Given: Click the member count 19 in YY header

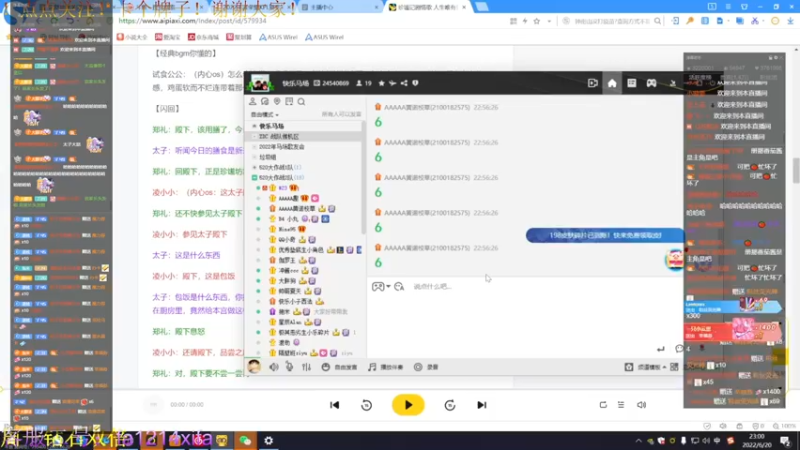Looking at the screenshot, I should coord(364,83).
